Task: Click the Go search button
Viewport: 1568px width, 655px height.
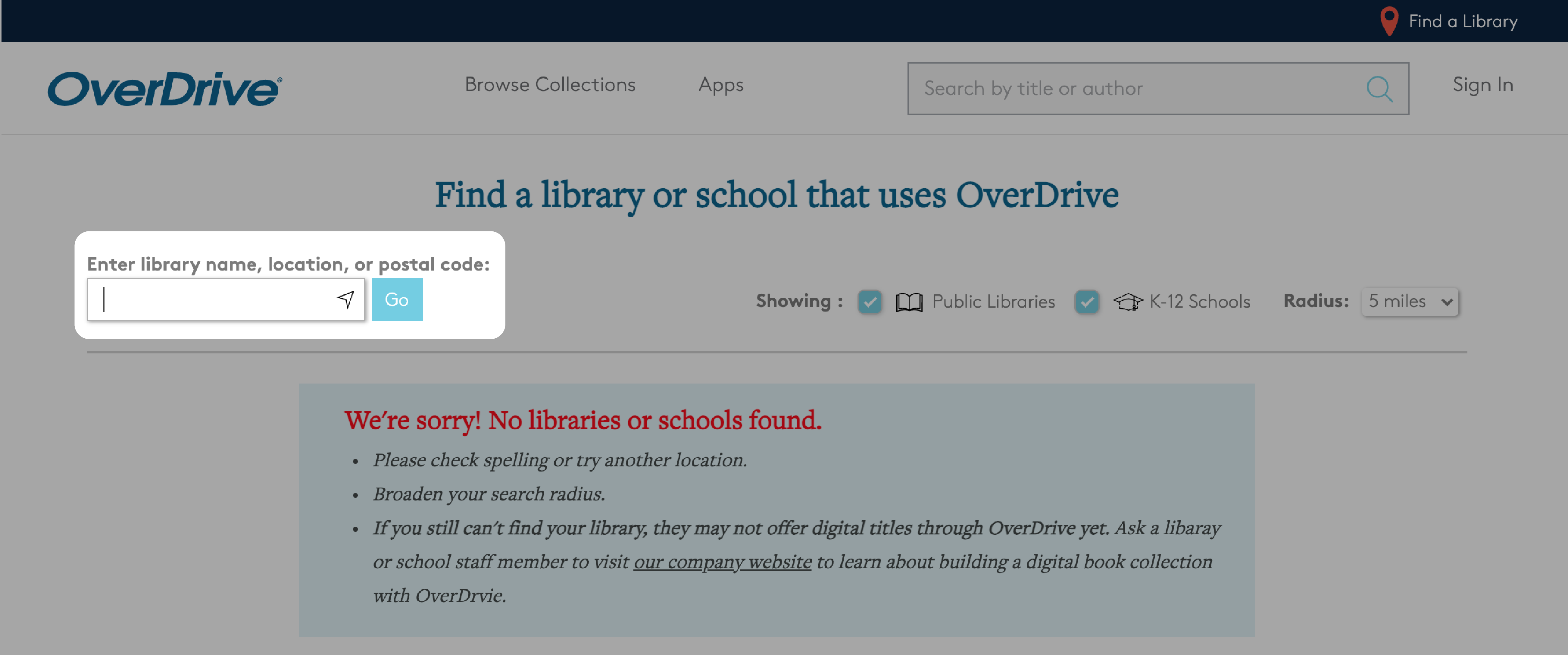Action: pyautogui.click(x=396, y=299)
